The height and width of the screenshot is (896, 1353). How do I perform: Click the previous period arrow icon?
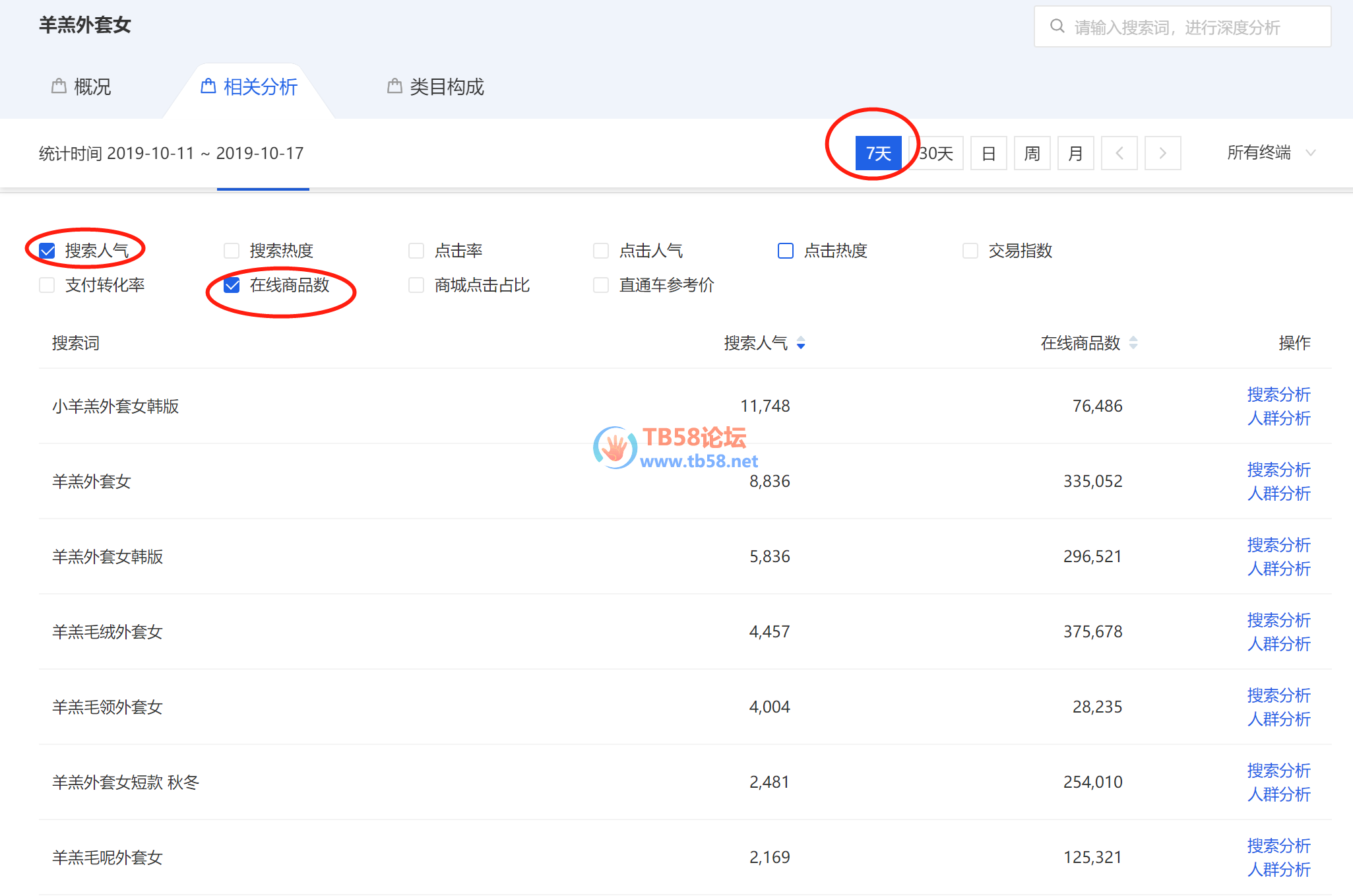1119,153
